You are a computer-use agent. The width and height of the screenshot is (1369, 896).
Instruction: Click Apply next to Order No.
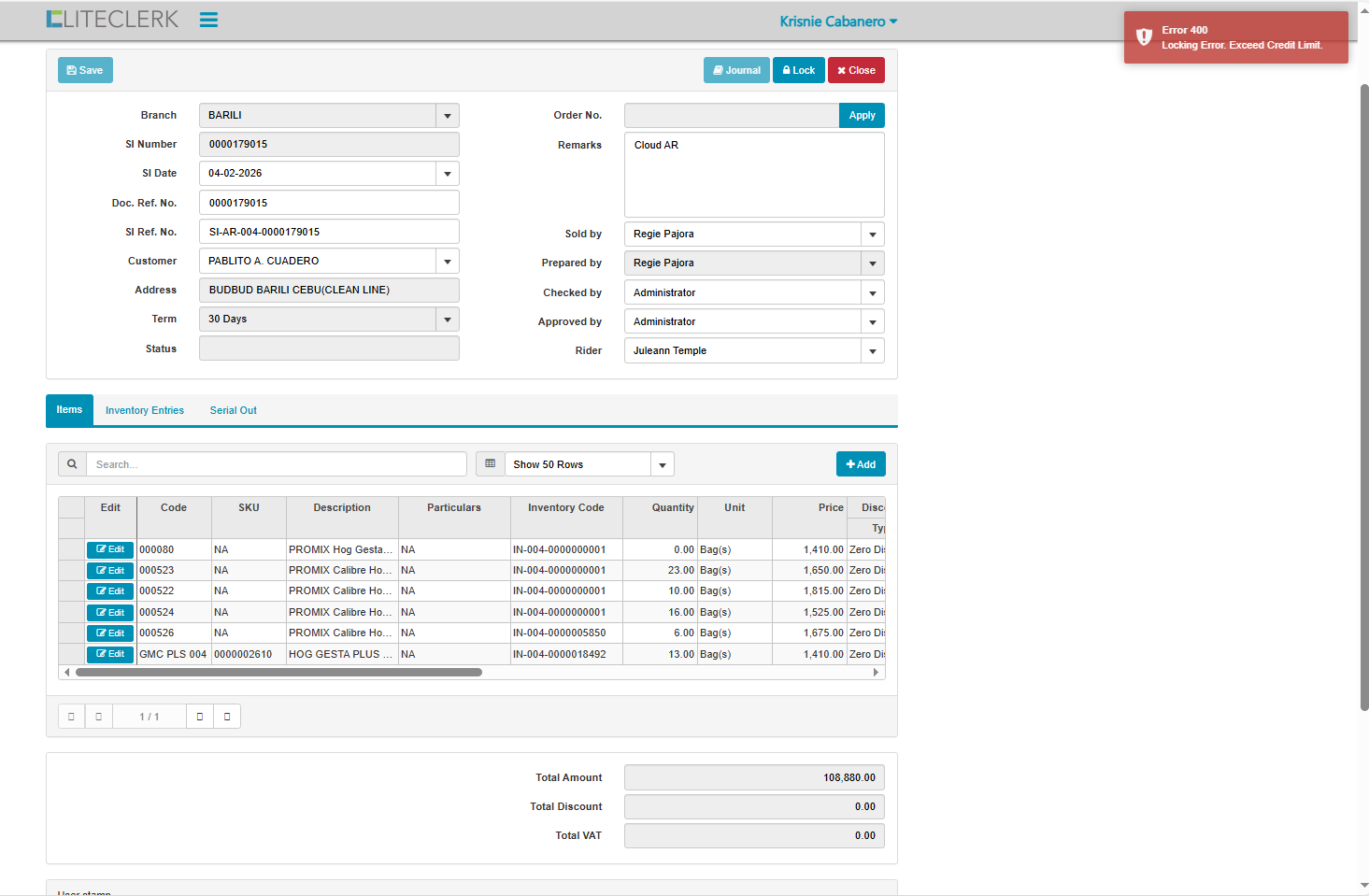point(862,116)
